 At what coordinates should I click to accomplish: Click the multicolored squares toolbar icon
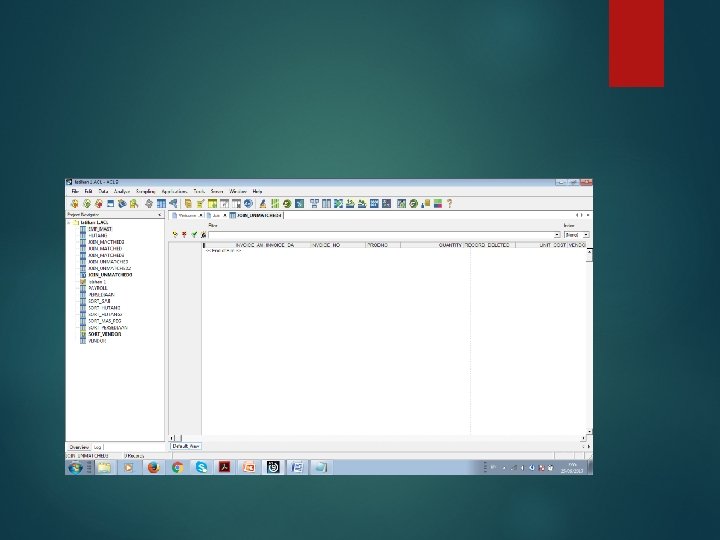point(438,203)
